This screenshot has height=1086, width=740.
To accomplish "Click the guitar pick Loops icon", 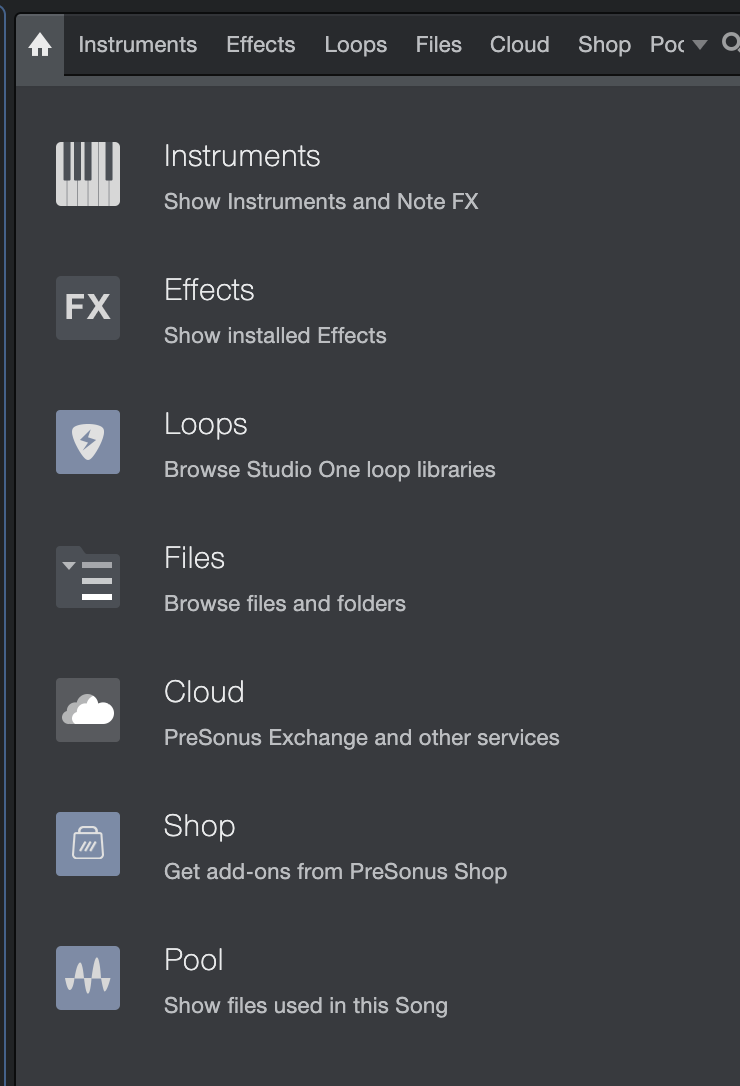I will tap(88, 442).
